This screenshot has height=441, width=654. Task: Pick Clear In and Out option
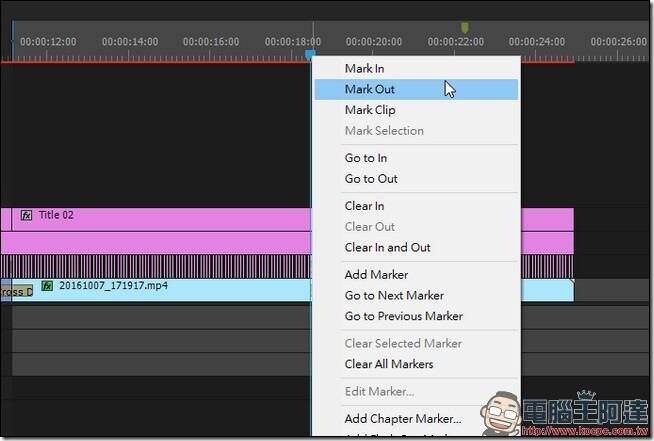click(416, 247)
